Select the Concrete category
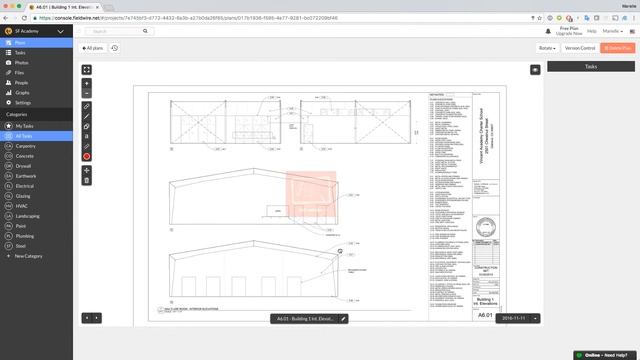The height and width of the screenshot is (360, 640). 36,156
